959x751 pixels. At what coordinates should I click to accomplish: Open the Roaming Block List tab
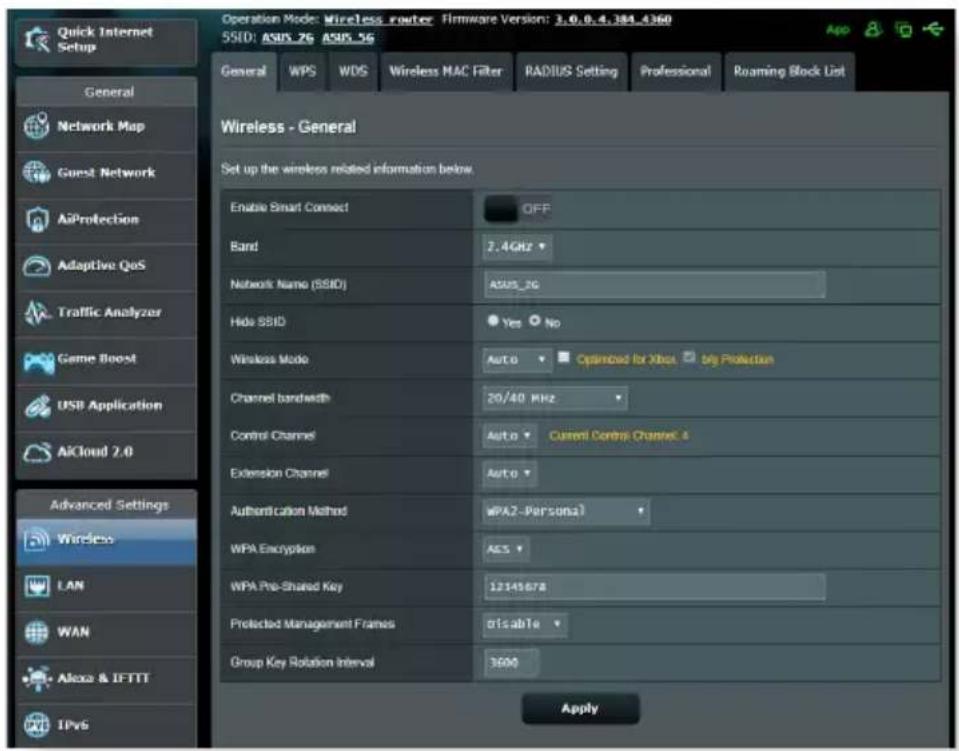pyautogui.click(x=790, y=72)
